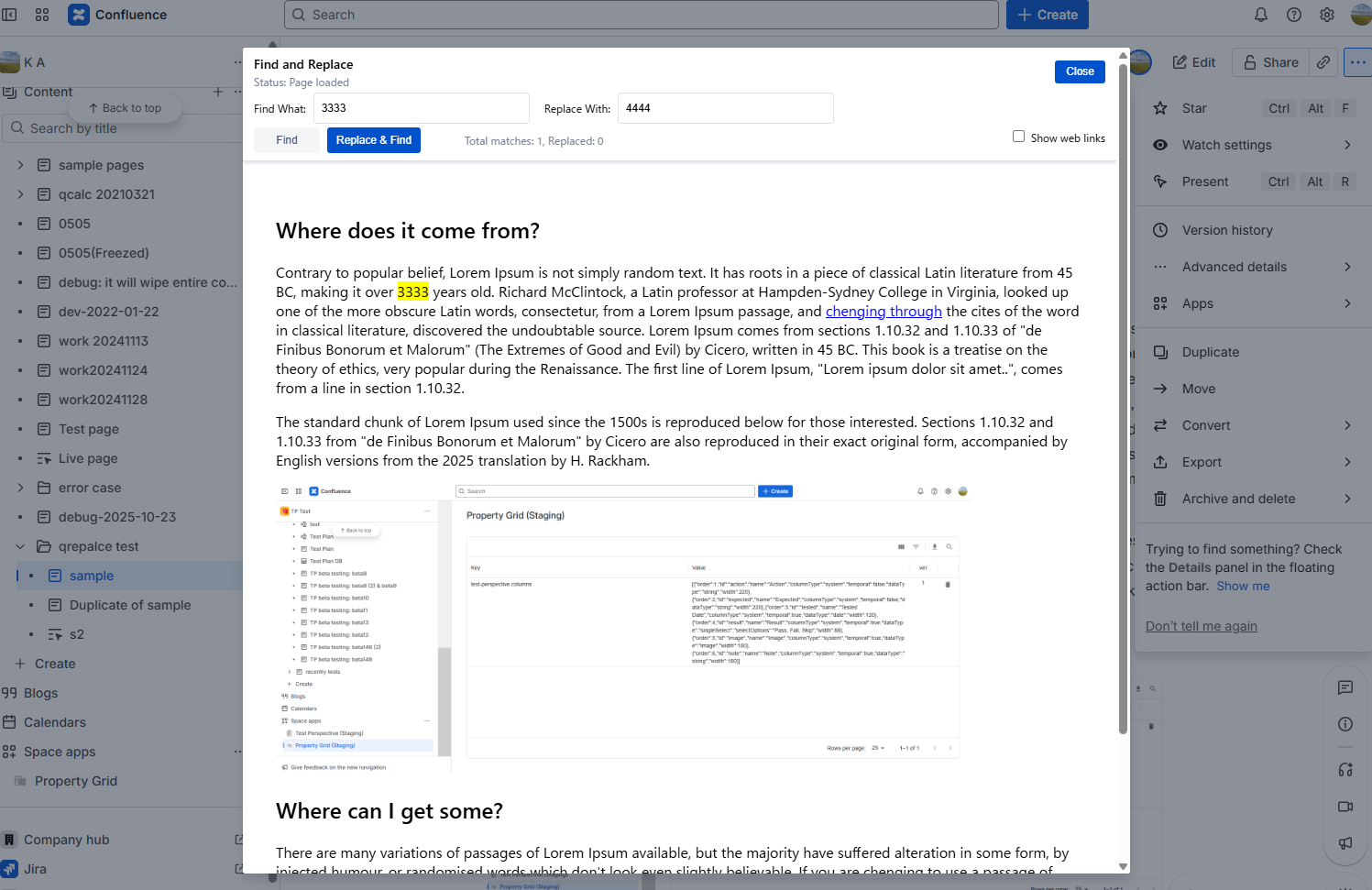Open the chenging through hyperlink

pyautogui.click(x=883, y=311)
